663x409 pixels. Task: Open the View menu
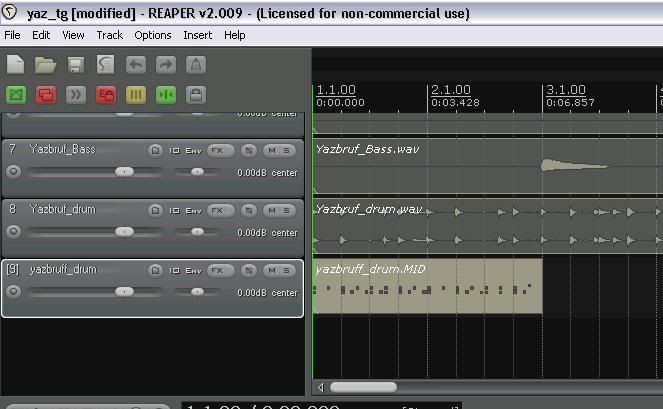click(x=73, y=35)
